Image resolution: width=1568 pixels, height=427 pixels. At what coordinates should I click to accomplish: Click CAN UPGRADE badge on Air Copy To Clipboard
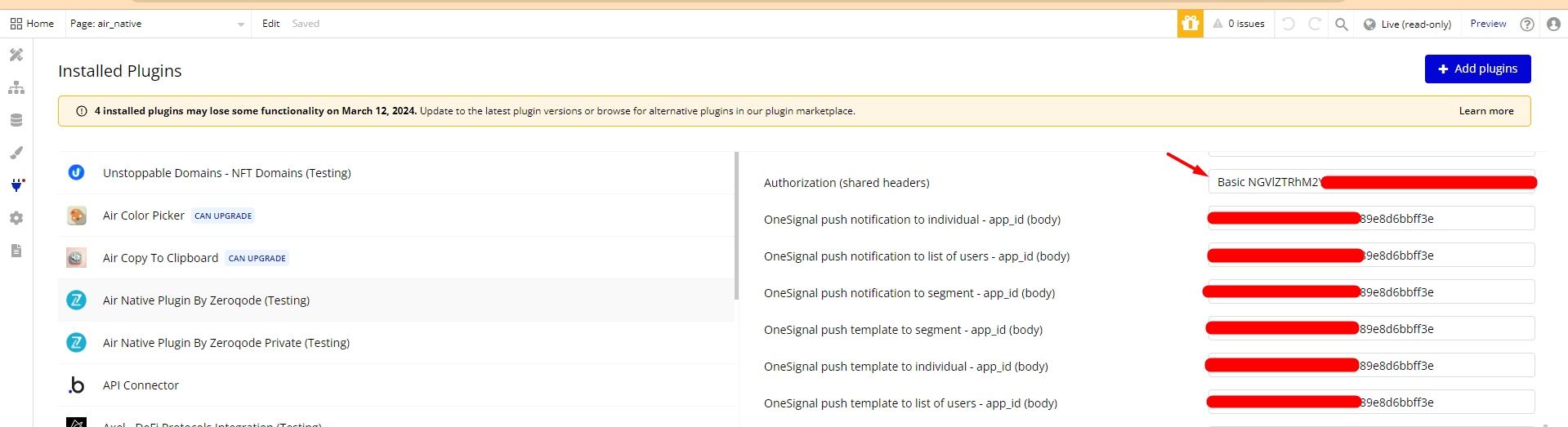[257, 258]
